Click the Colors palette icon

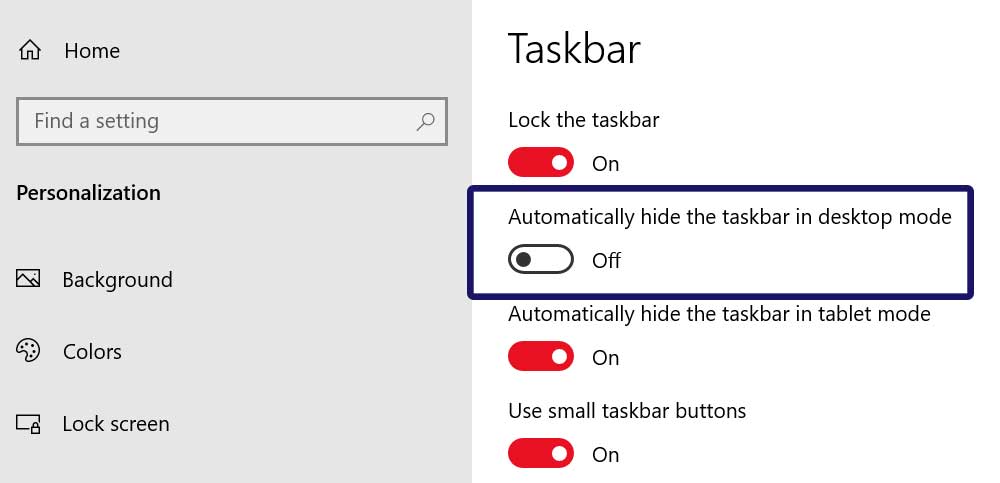28,351
